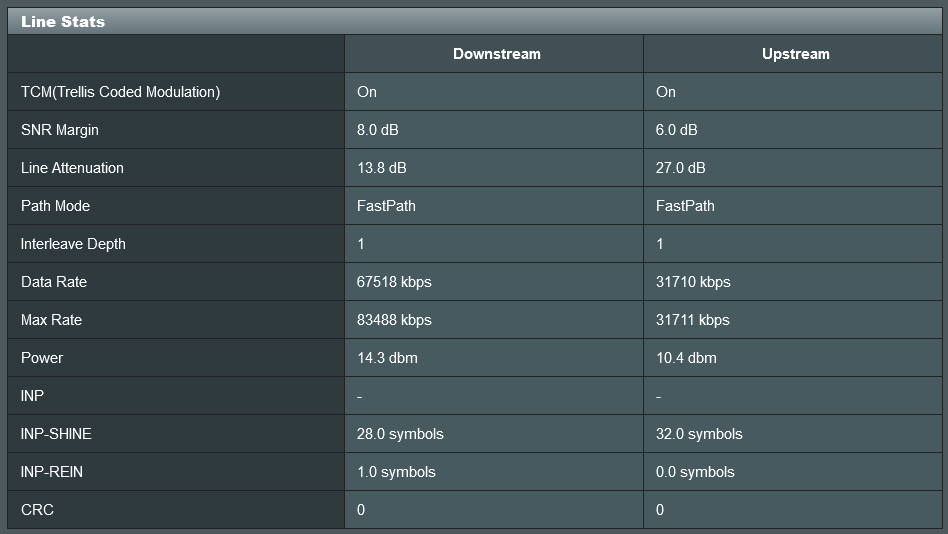The image size is (948, 534).
Task: Click the Line Attenuation label
Action: pos(72,168)
